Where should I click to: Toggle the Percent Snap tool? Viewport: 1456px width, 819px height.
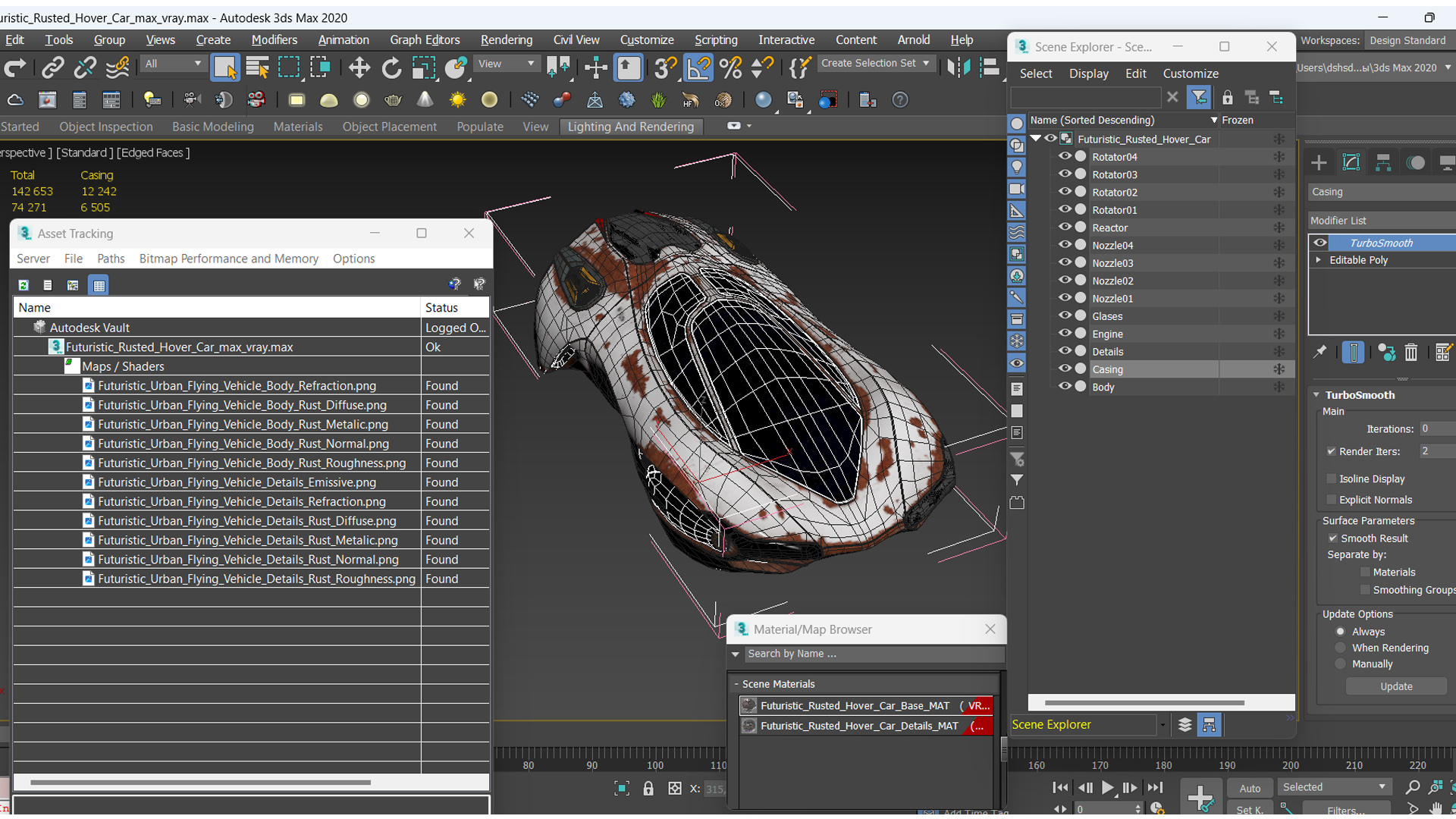pos(731,67)
